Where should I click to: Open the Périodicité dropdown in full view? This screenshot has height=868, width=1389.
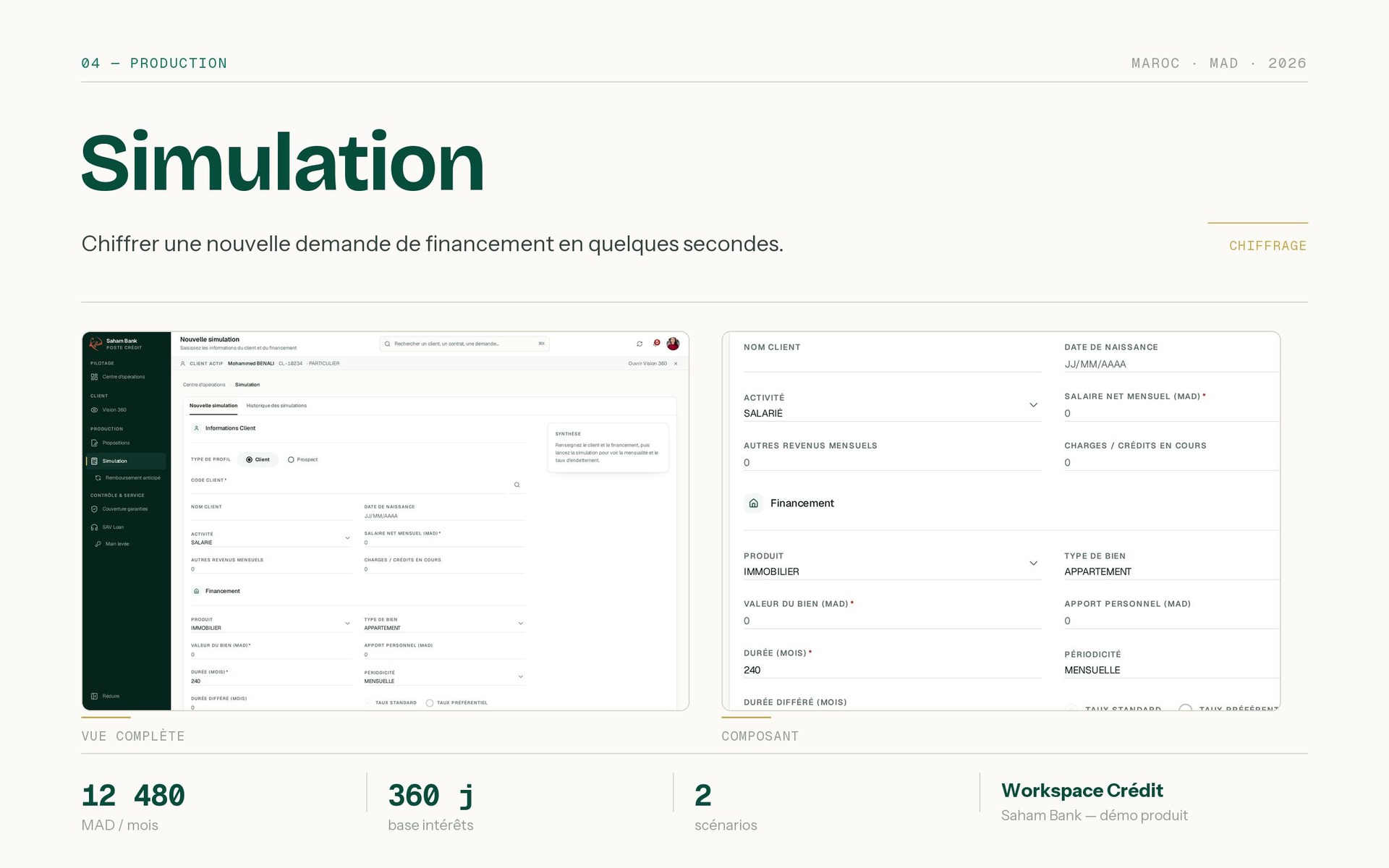pos(444,677)
